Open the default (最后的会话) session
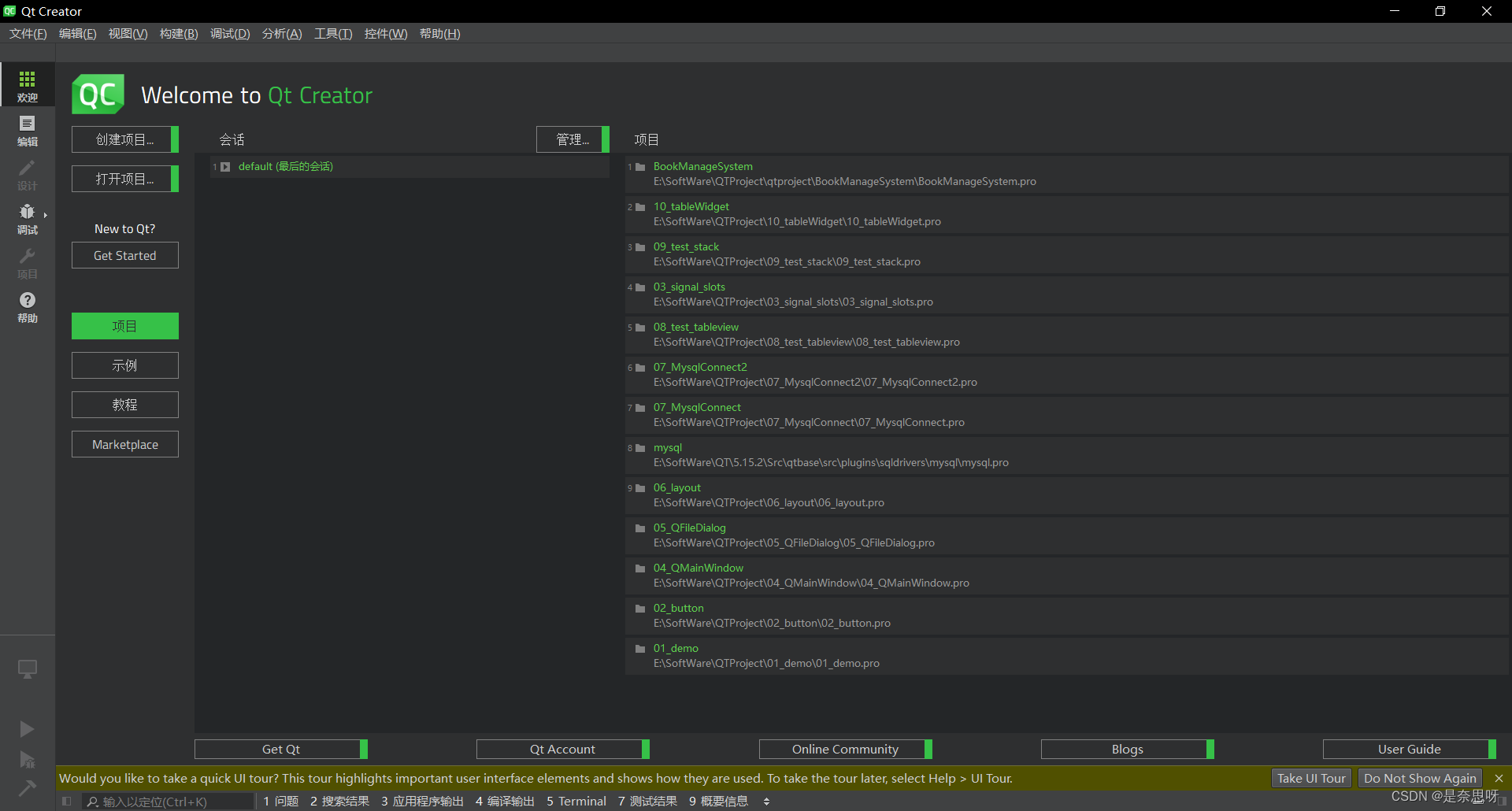Screen dimensions: 1512x811 [x=409, y=167]
